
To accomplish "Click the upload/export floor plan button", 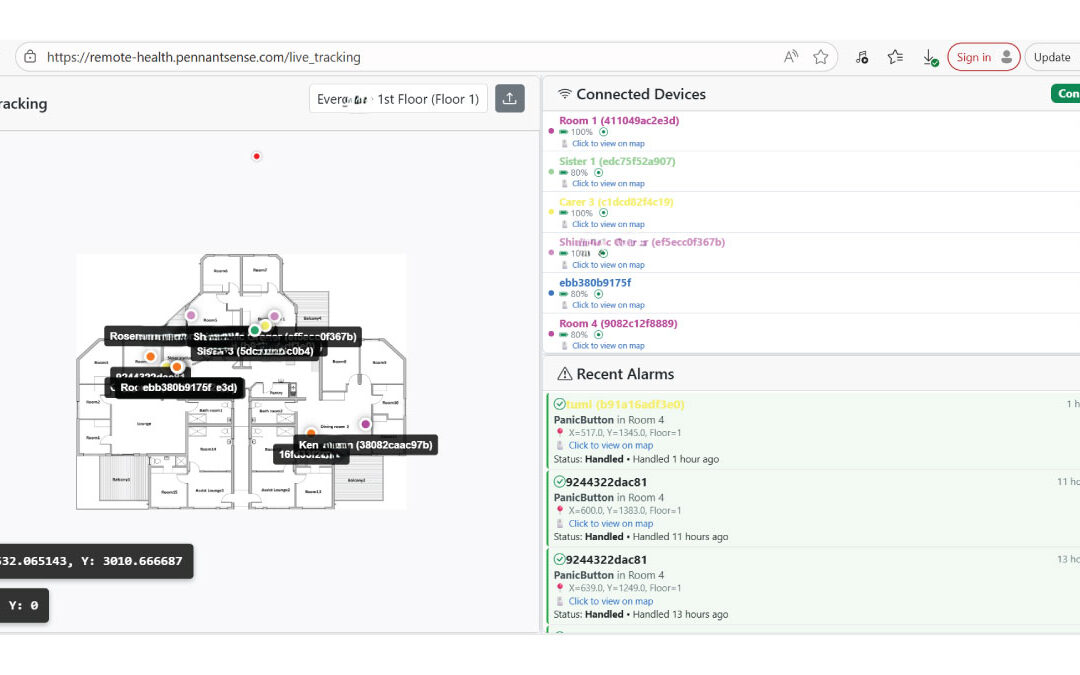I will coord(509,98).
